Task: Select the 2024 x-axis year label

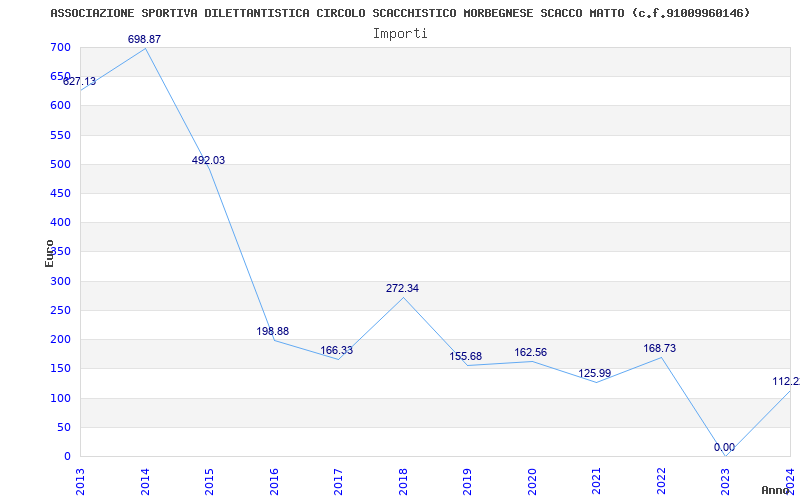Action: click(790, 481)
